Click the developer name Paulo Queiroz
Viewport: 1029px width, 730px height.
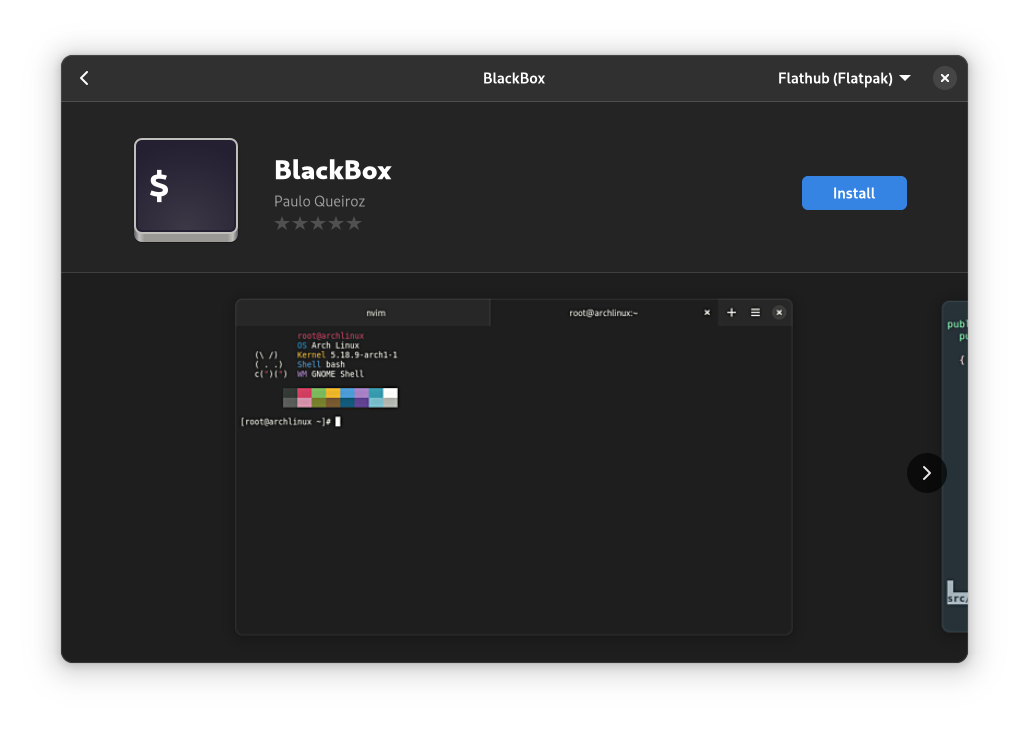pos(320,201)
